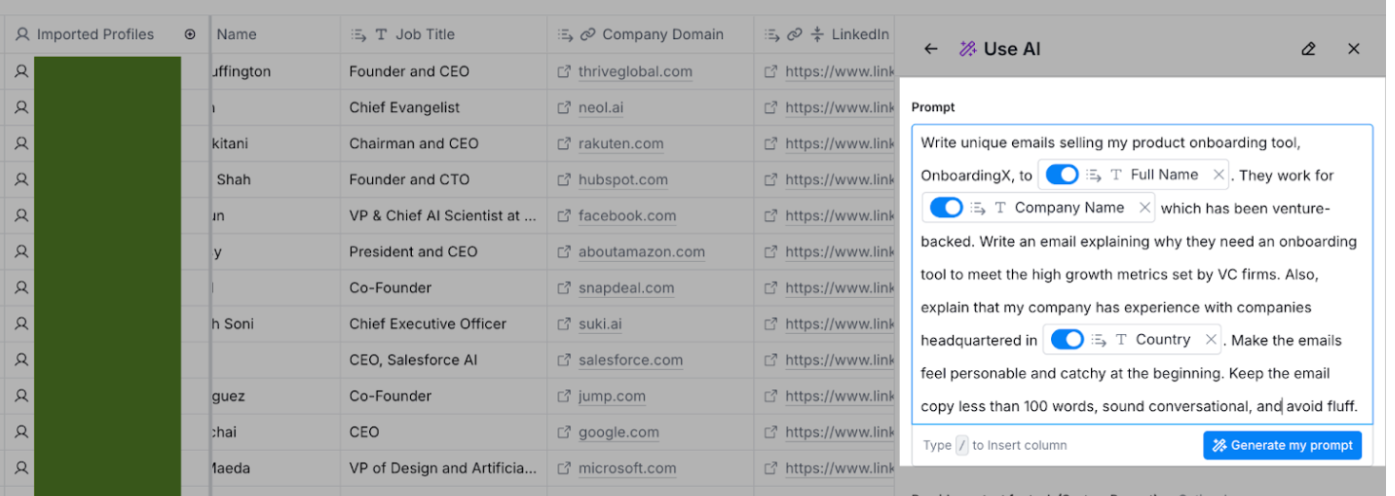Open the snapdeal.com domain link
The width and height of the screenshot is (1395, 496).
[x=626, y=288]
